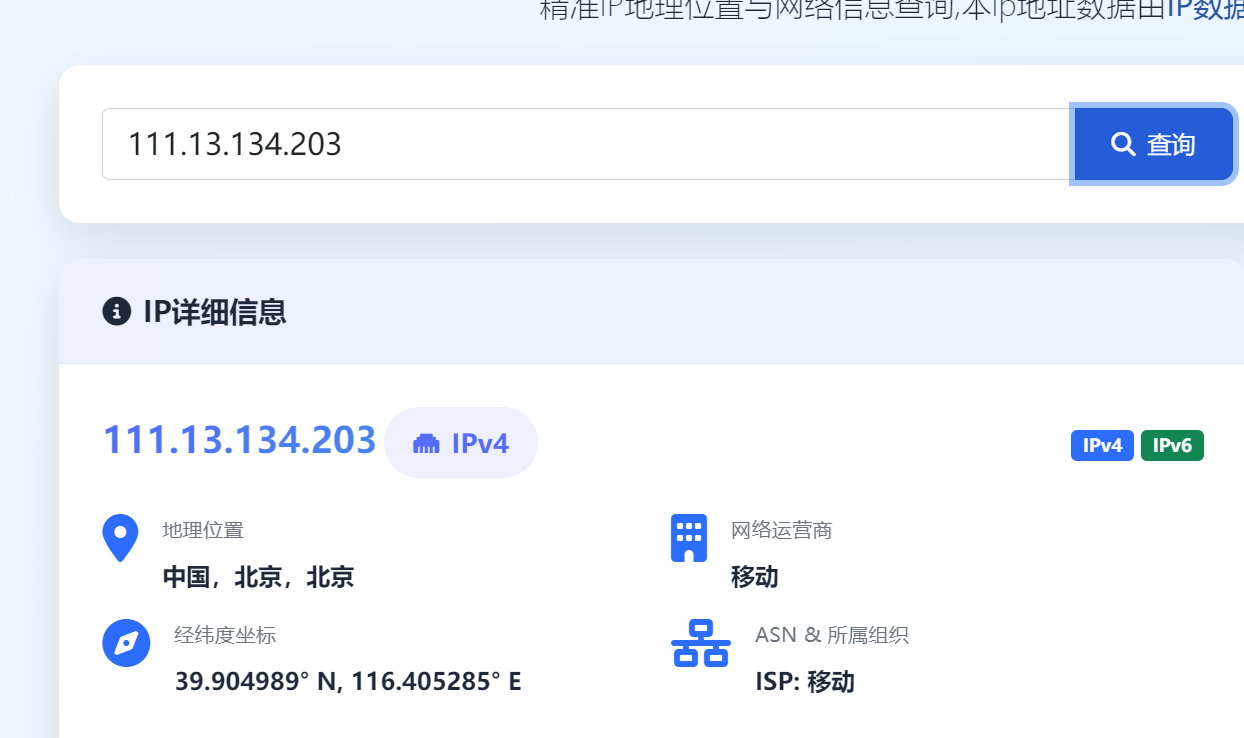Click the ISP: 移动 text entry
This screenshot has width=1244, height=738.
[804, 681]
